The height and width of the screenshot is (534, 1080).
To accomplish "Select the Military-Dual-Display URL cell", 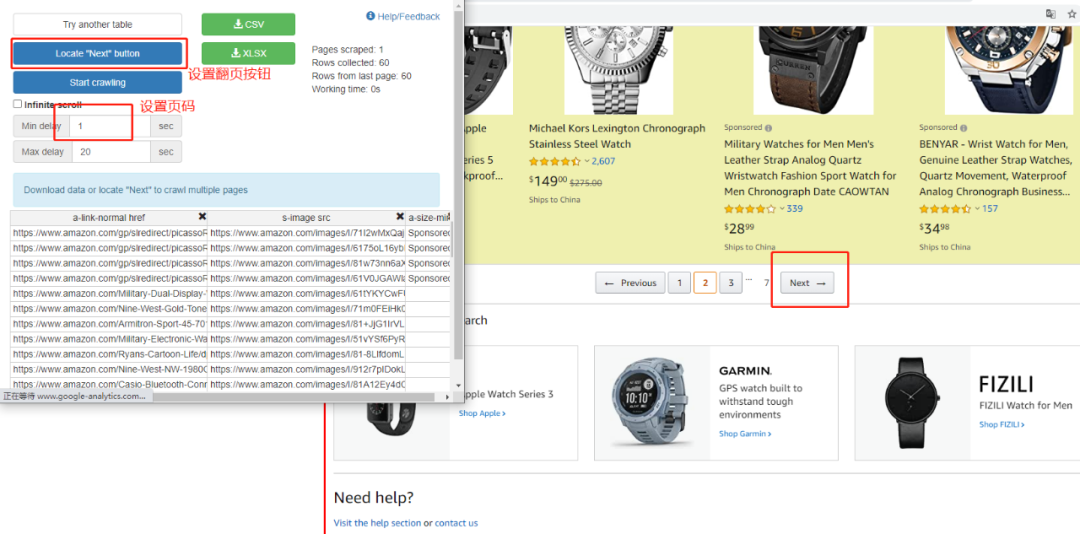I will click(109, 294).
